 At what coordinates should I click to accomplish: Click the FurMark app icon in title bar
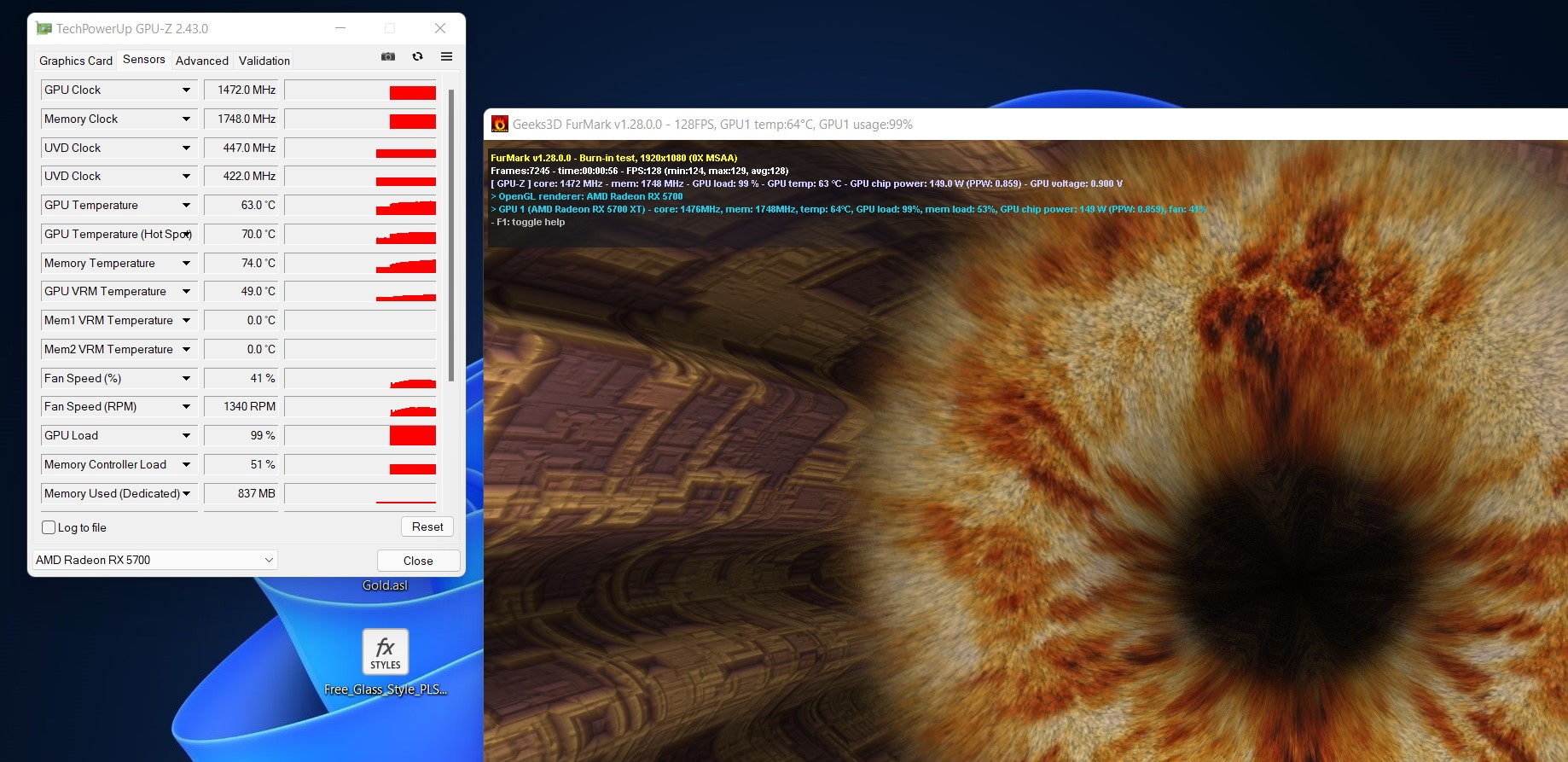click(500, 125)
